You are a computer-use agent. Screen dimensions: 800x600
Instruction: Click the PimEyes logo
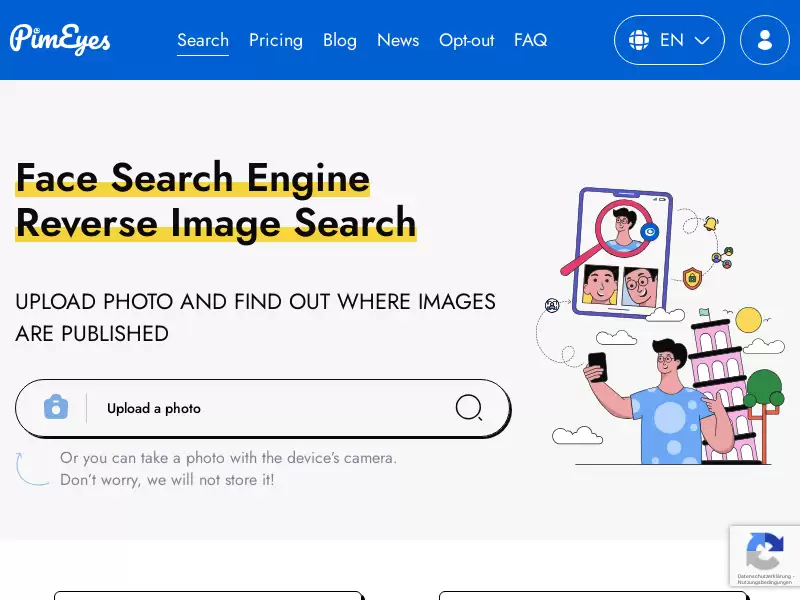pos(60,40)
